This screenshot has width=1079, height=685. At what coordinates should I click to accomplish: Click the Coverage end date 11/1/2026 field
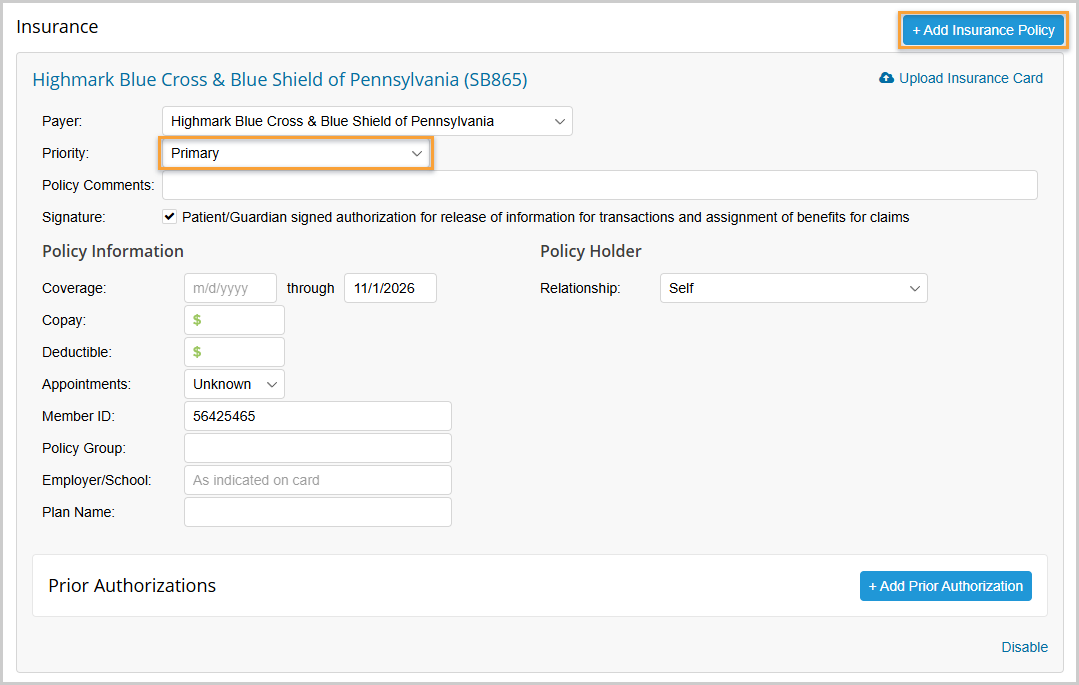pyautogui.click(x=390, y=288)
